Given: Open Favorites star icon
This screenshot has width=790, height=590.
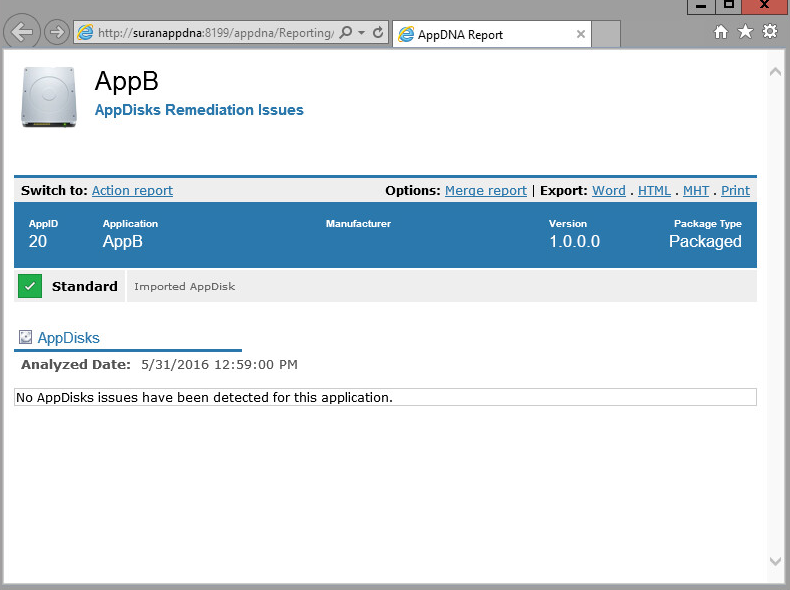Looking at the screenshot, I should click(x=745, y=31).
